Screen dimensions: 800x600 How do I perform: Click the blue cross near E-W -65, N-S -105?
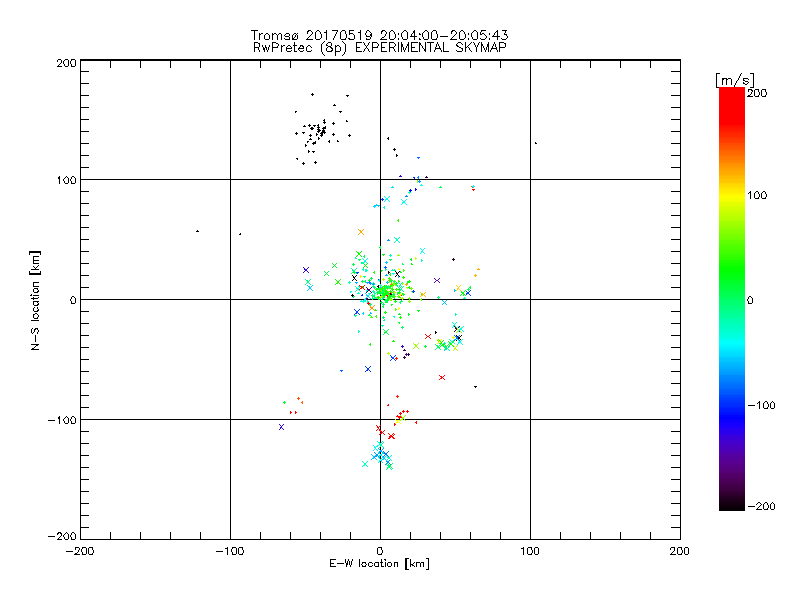282,427
